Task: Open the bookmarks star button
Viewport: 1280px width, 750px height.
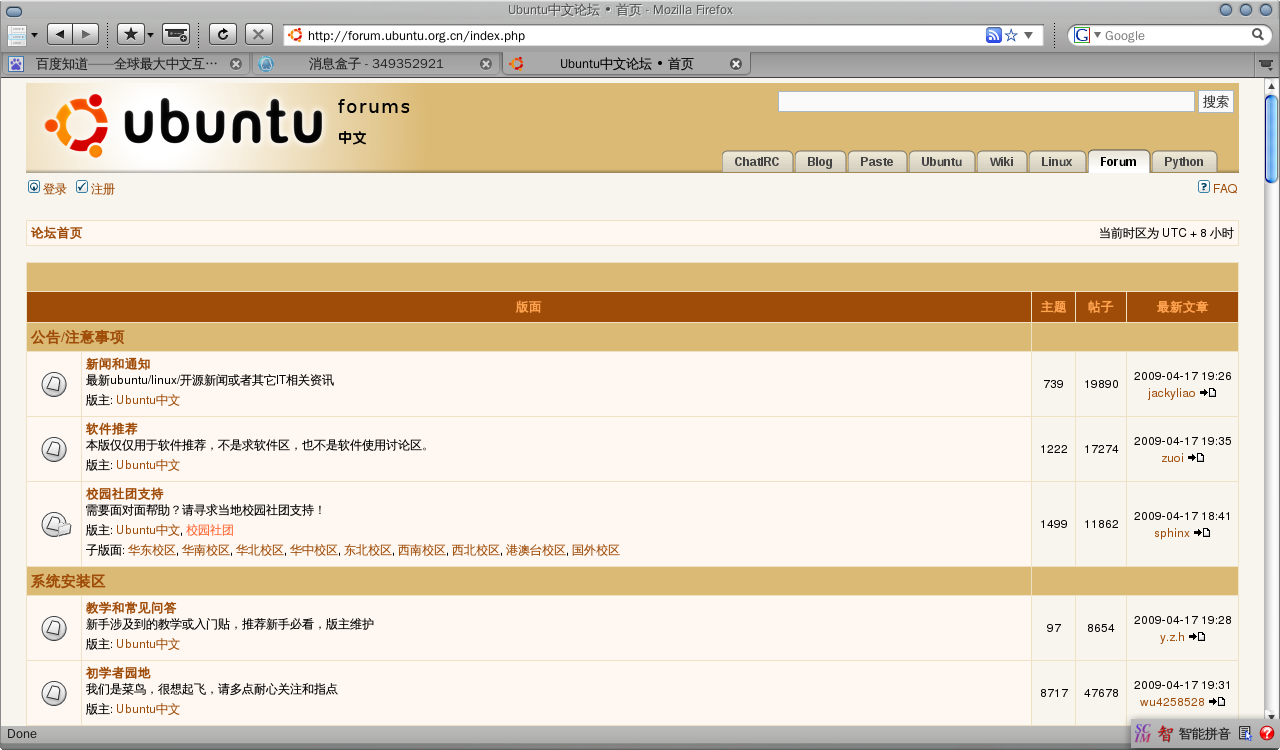Action: [131, 35]
